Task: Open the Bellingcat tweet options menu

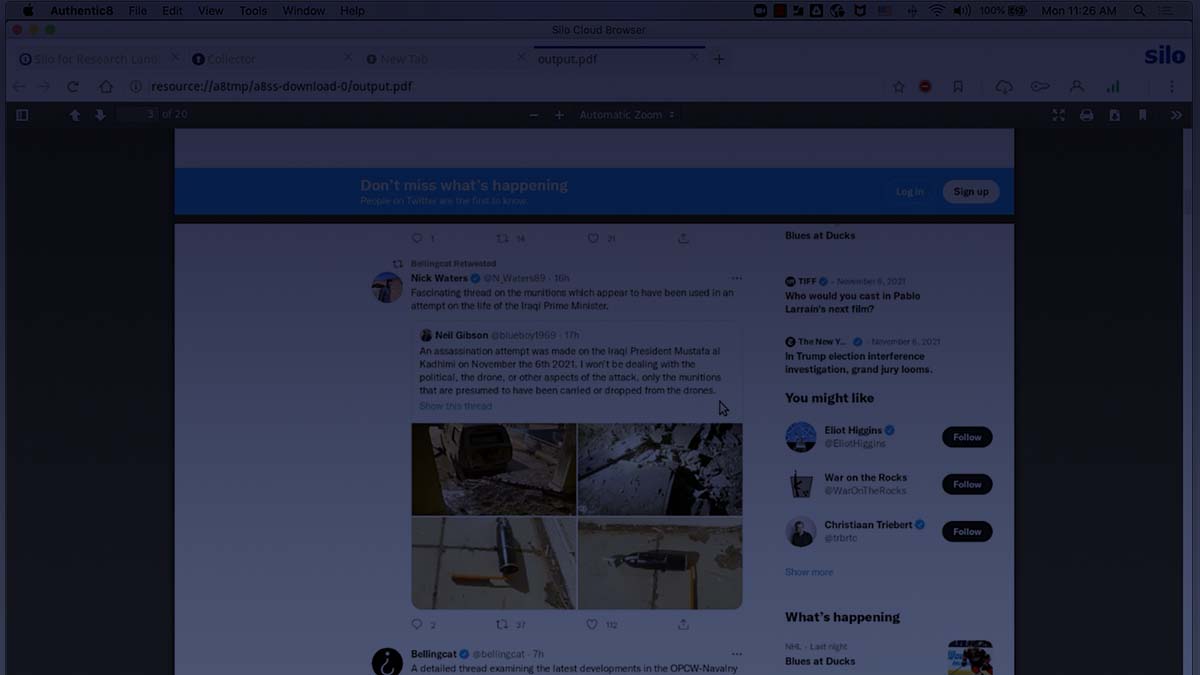Action: 736,654
